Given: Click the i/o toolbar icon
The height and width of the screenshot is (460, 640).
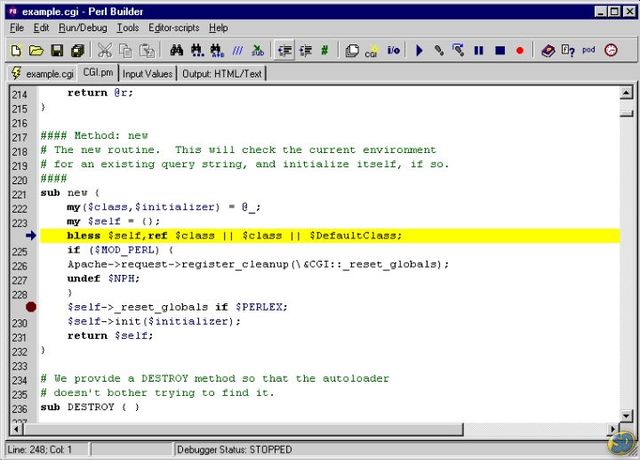Looking at the screenshot, I should point(393,51).
